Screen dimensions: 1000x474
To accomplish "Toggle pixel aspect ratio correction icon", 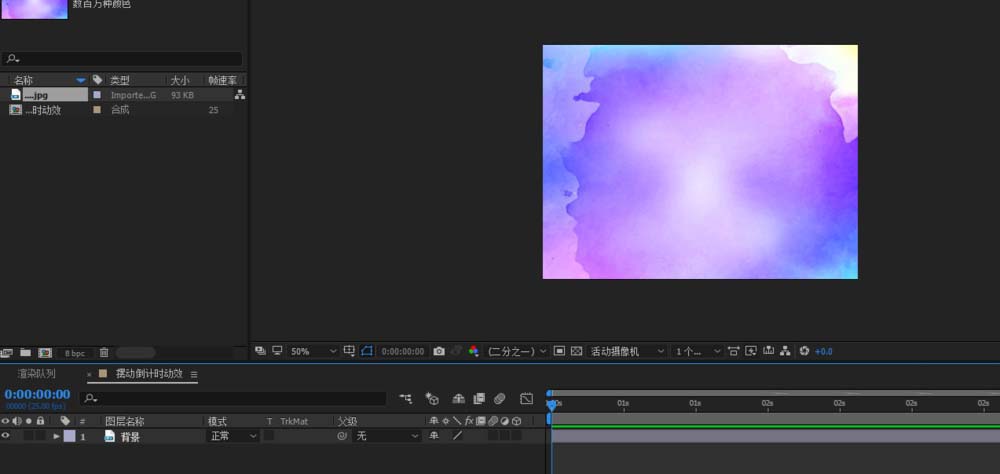I will coord(733,351).
